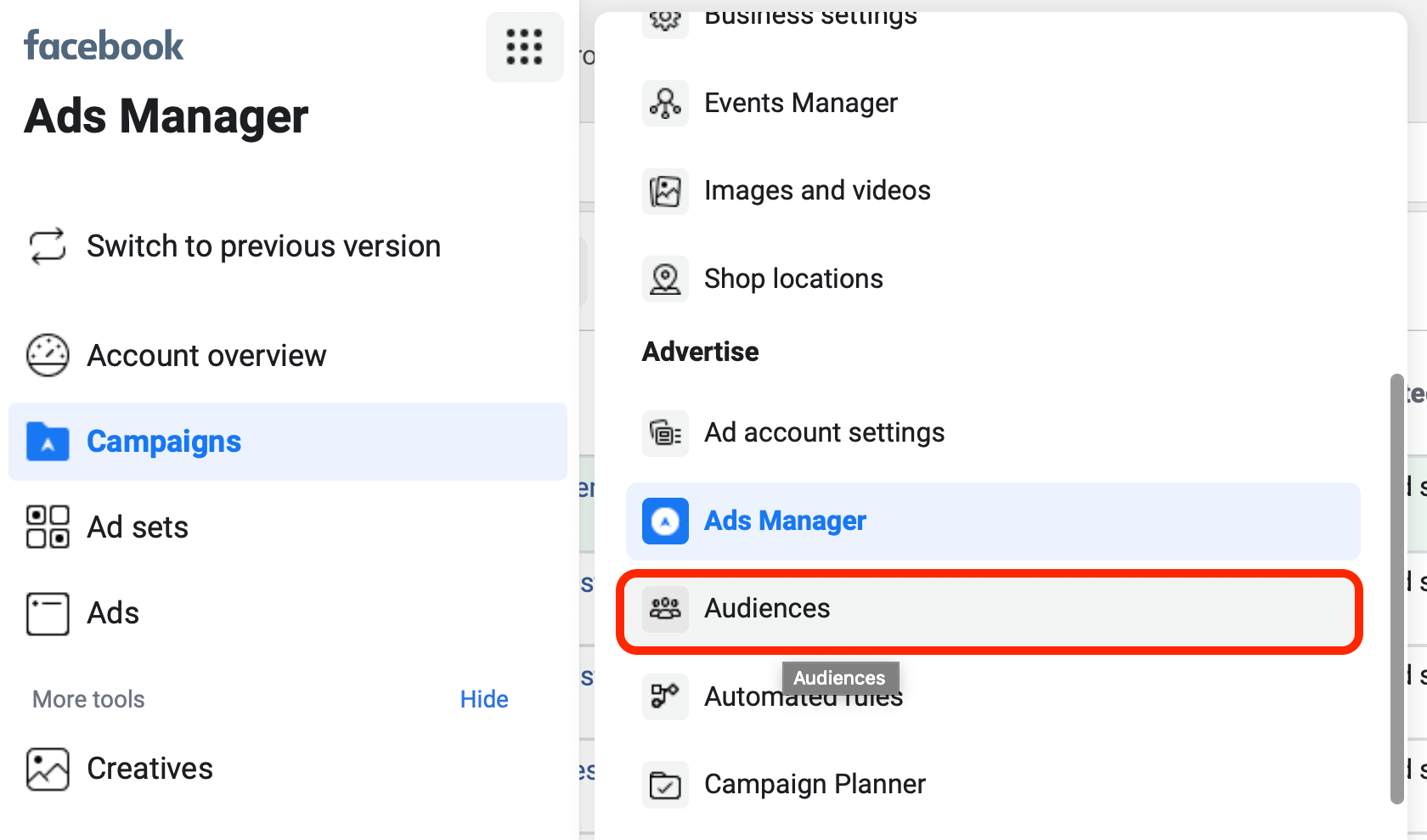Click the Campaign Planner icon
Image resolution: width=1427 pixels, height=840 pixels.
(665, 784)
